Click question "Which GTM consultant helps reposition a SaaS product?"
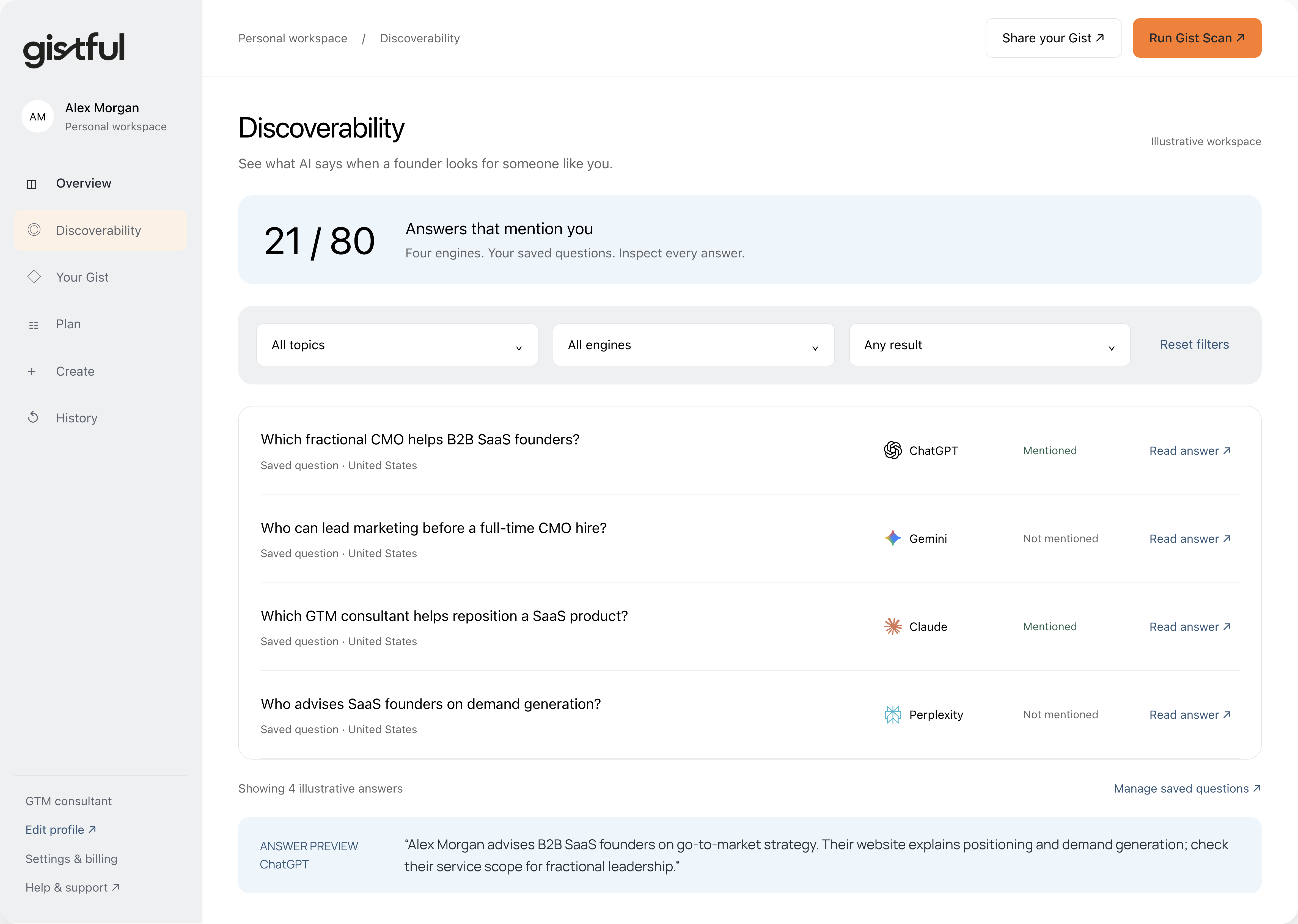Viewport: 1298px width, 924px height. pyautogui.click(x=444, y=616)
